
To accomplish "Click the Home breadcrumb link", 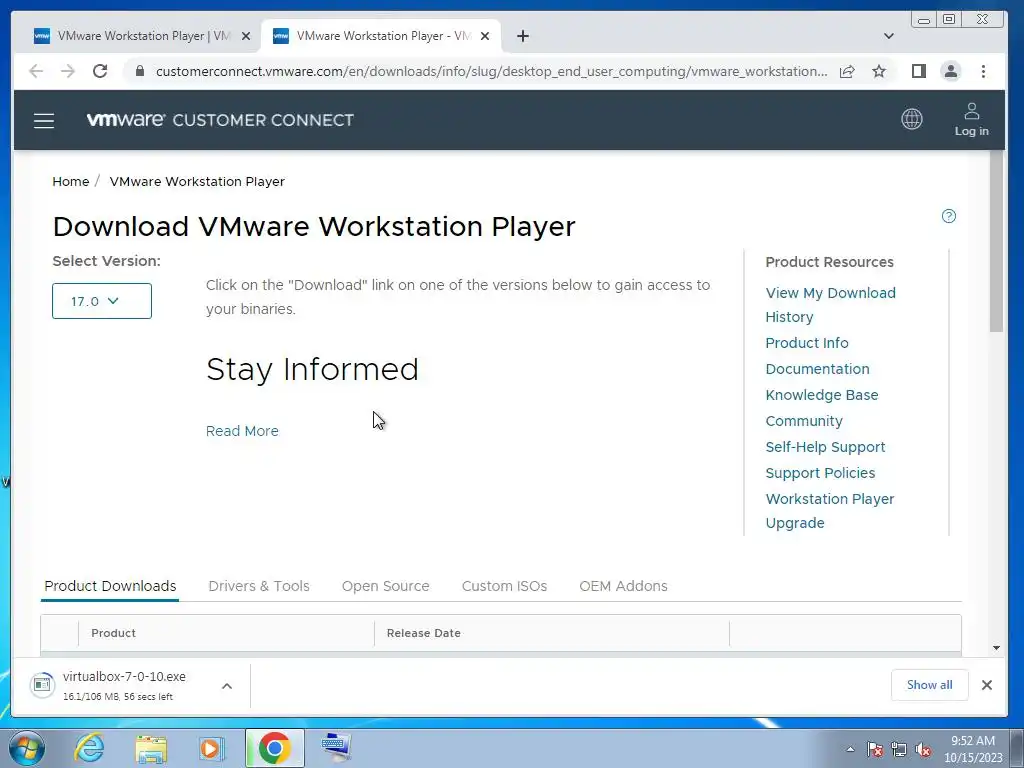I will (x=71, y=182).
